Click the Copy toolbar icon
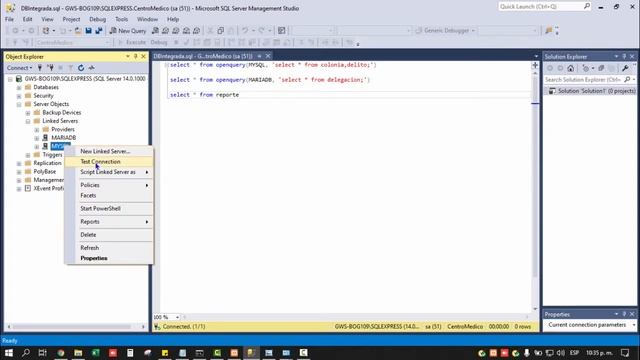640x360 pixels. click(220, 31)
